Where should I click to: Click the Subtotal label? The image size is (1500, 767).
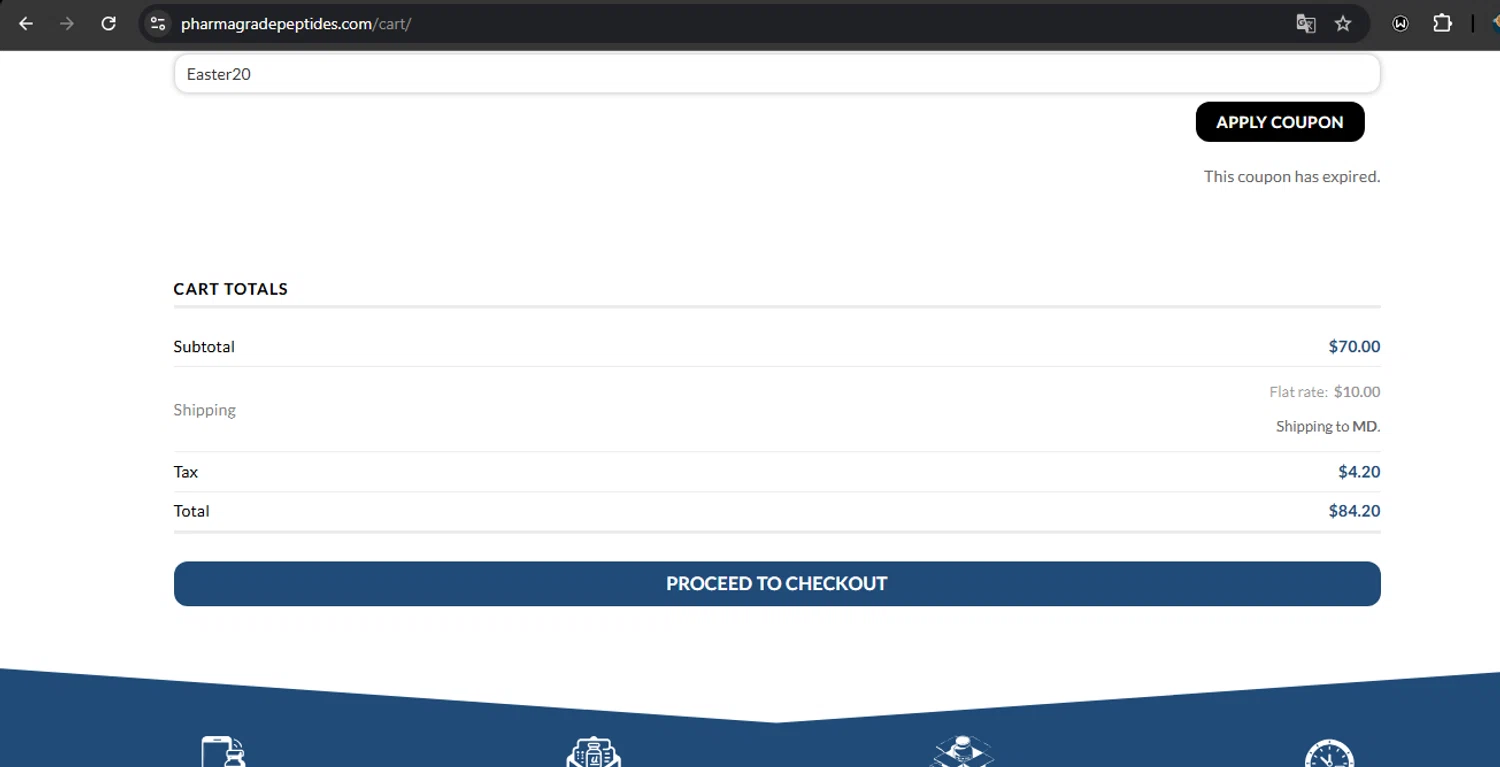204,347
